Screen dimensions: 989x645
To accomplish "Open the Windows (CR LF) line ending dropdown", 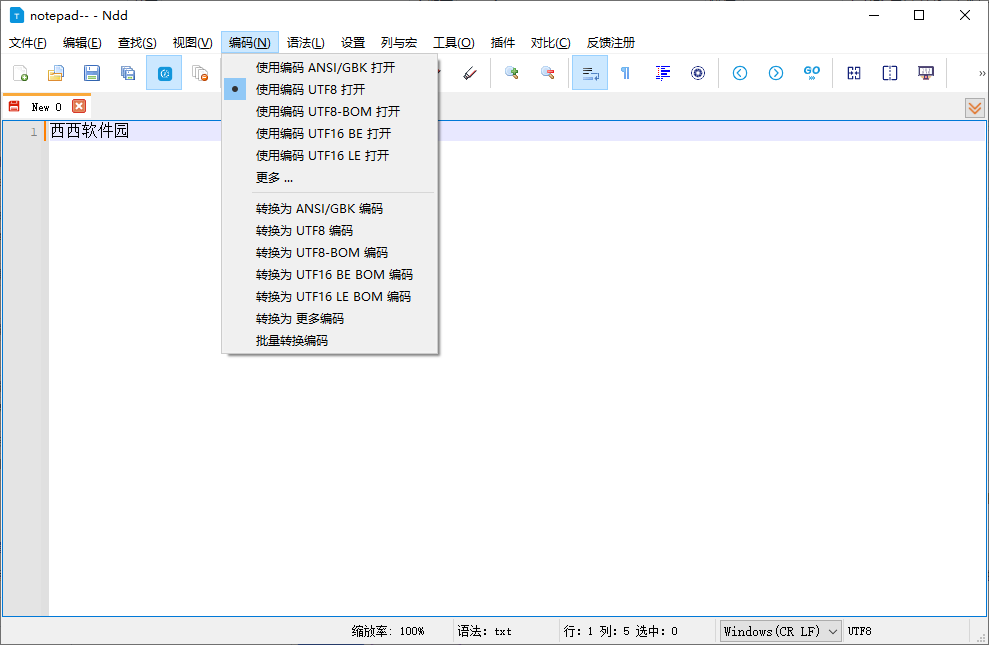I will point(780,631).
